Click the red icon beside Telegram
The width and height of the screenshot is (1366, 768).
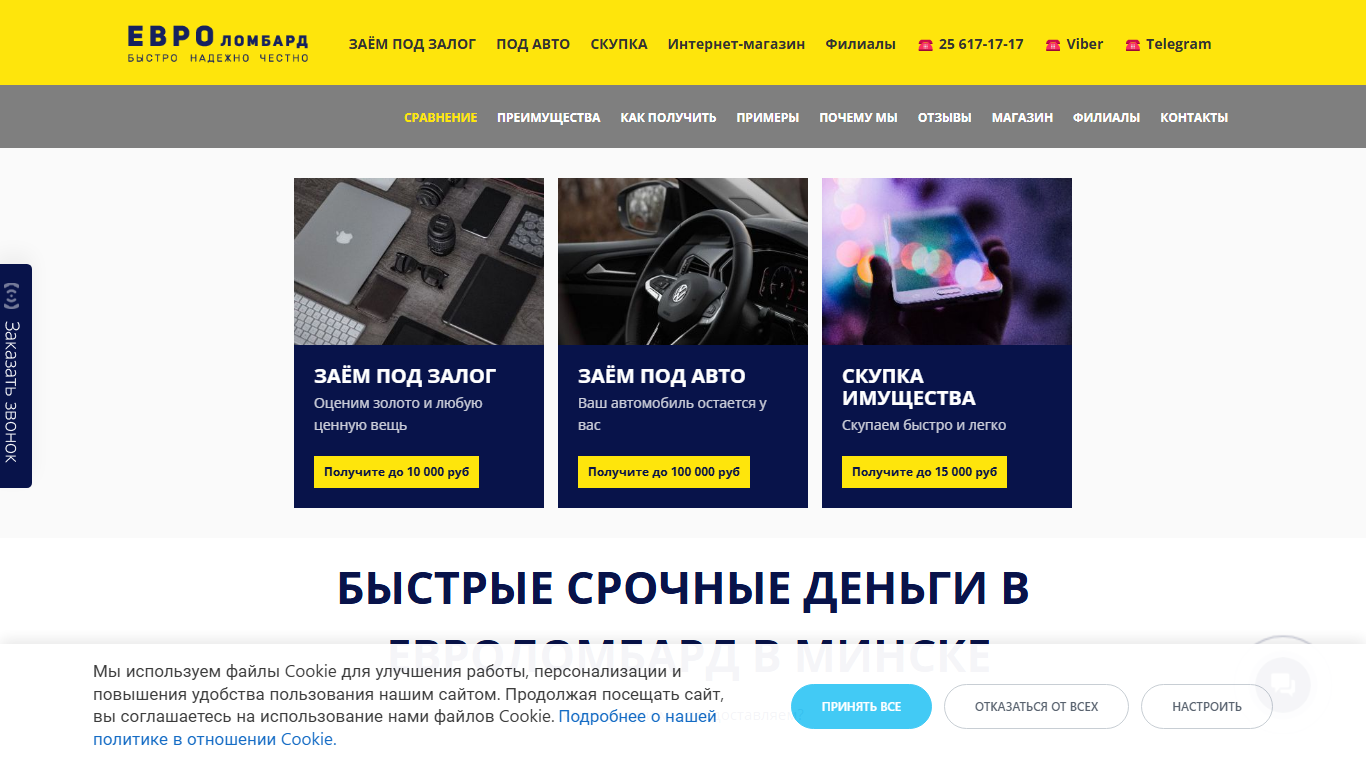(1132, 45)
